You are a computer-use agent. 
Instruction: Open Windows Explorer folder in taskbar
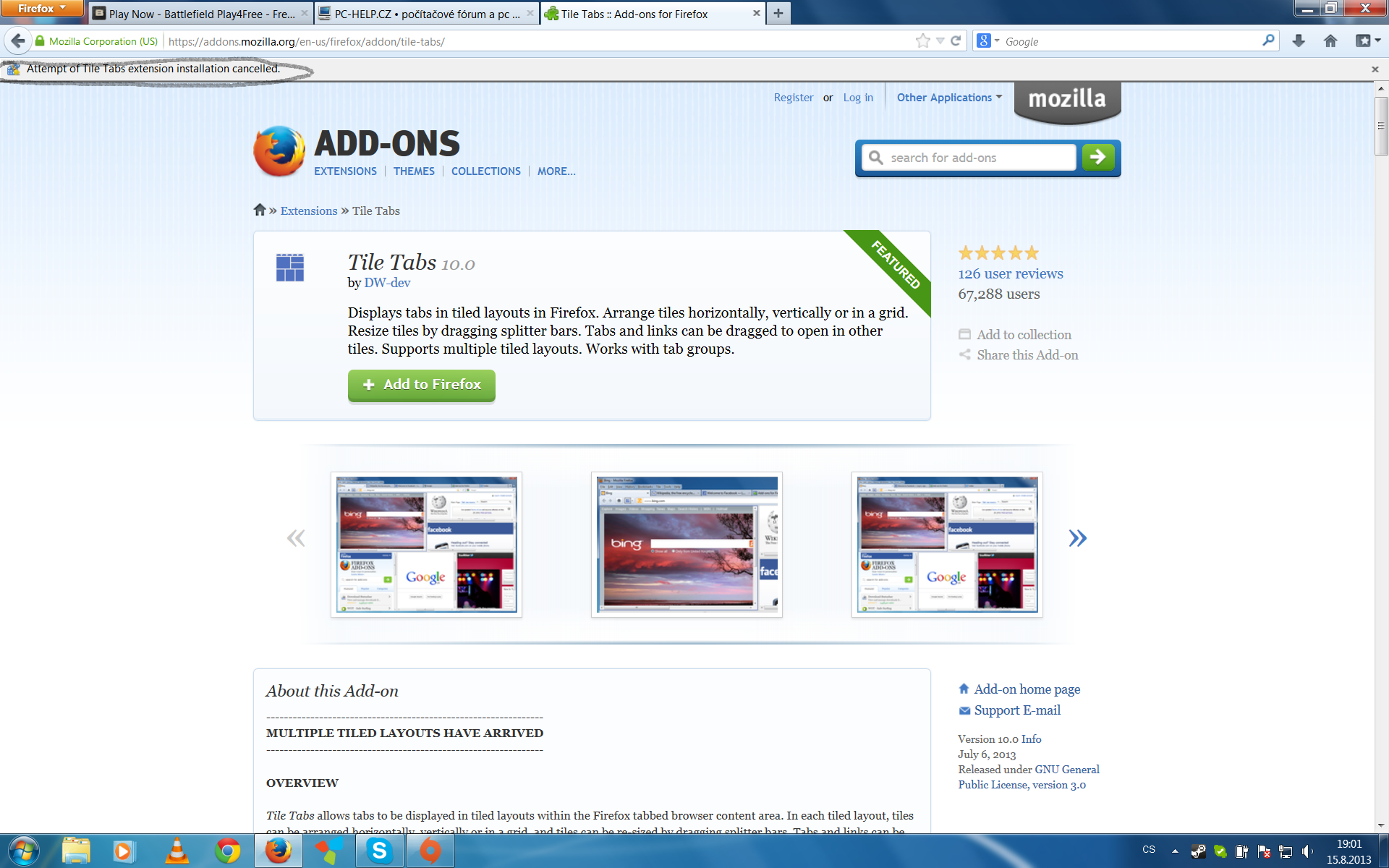[75, 851]
